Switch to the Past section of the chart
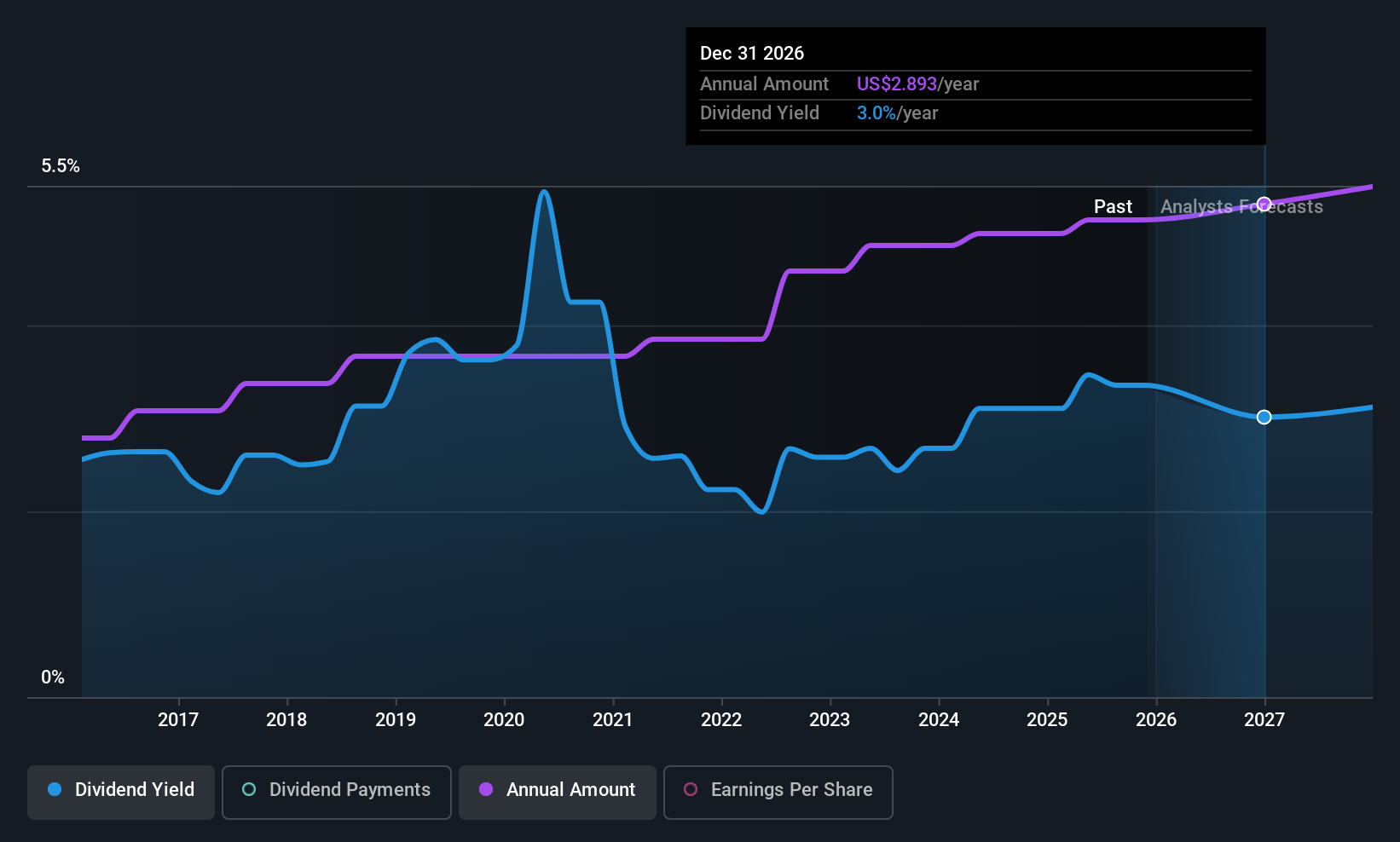The width and height of the screenshot is (1400, 842). pyautogui.click(x=1113, y=206)
